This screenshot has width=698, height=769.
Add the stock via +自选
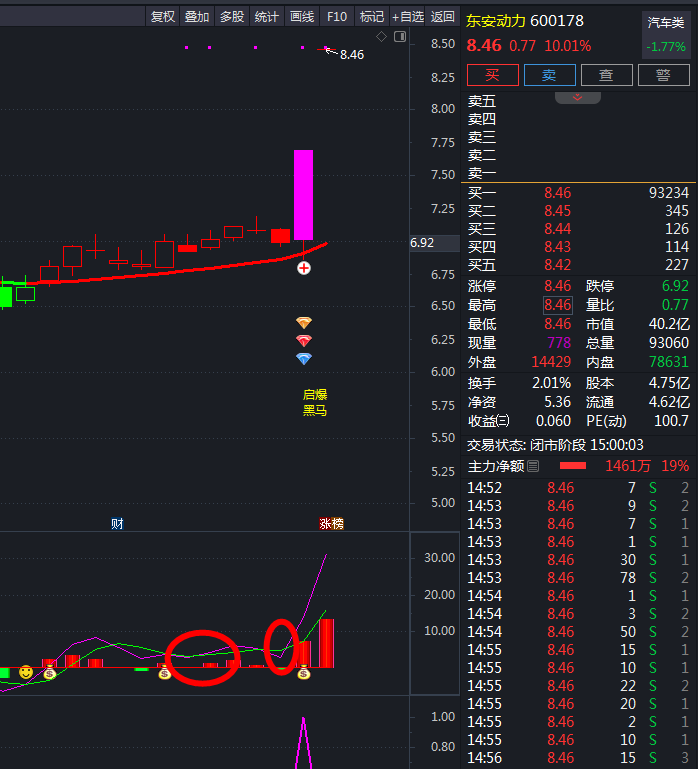[x=408, y=17]
